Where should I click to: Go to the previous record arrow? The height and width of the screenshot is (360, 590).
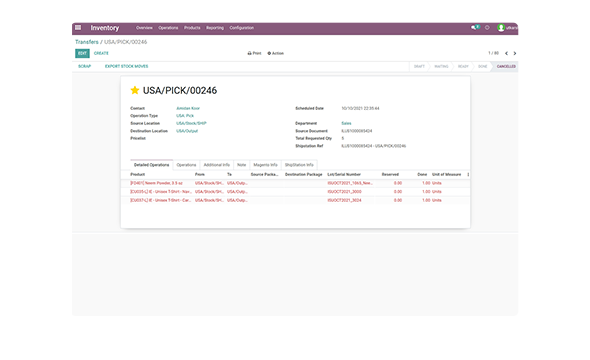[506, 53]
